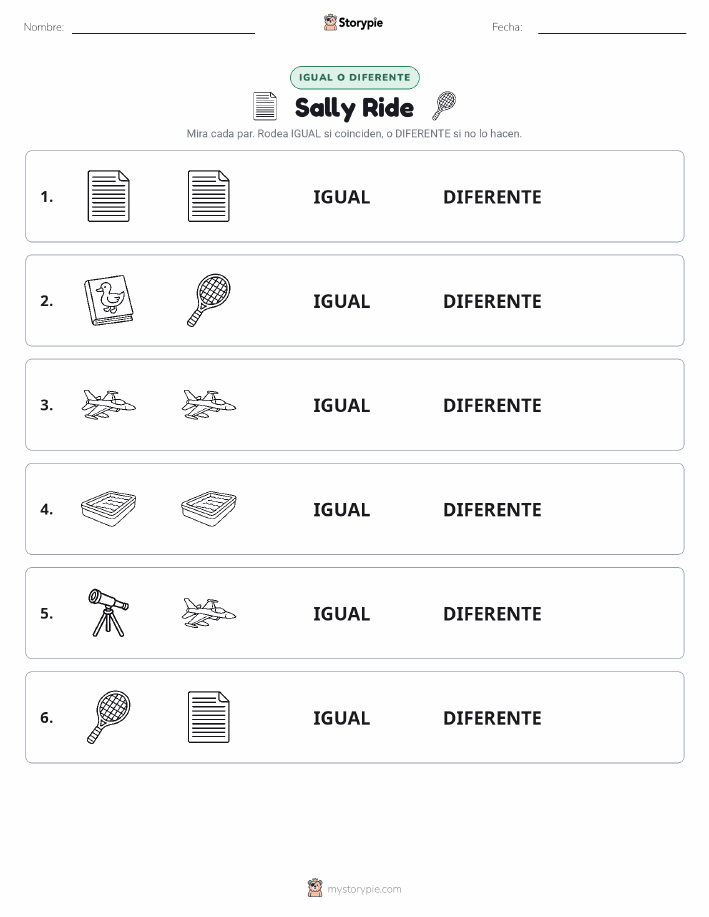This screenshot has height=917, width=709.
Task: Select DIFERENTE for row 5
Action: pyautogui.click(x=492, y=613)
